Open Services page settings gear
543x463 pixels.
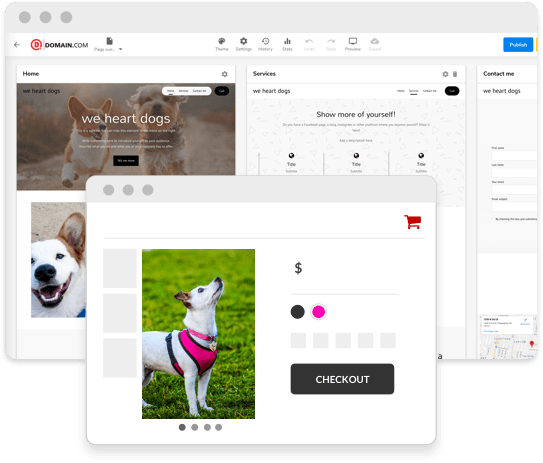coord(445,74)
